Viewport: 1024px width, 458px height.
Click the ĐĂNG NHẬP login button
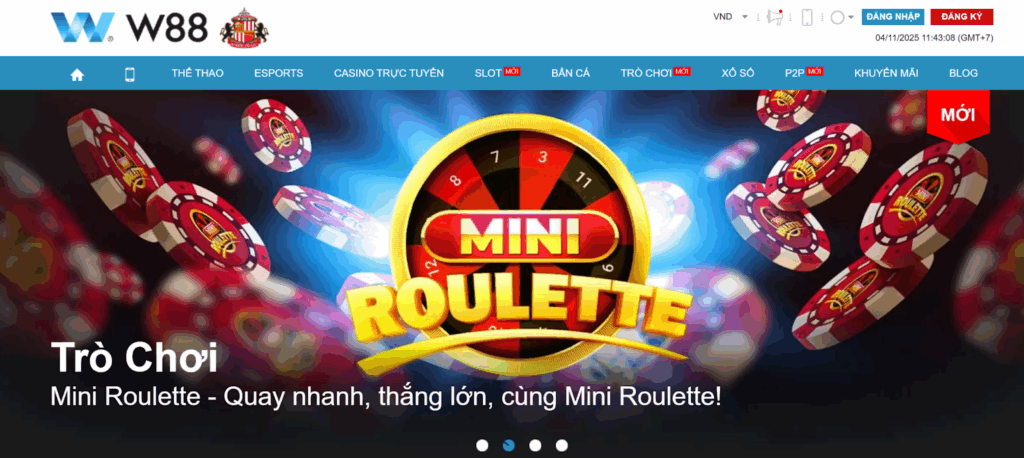[x=893, y=17]
